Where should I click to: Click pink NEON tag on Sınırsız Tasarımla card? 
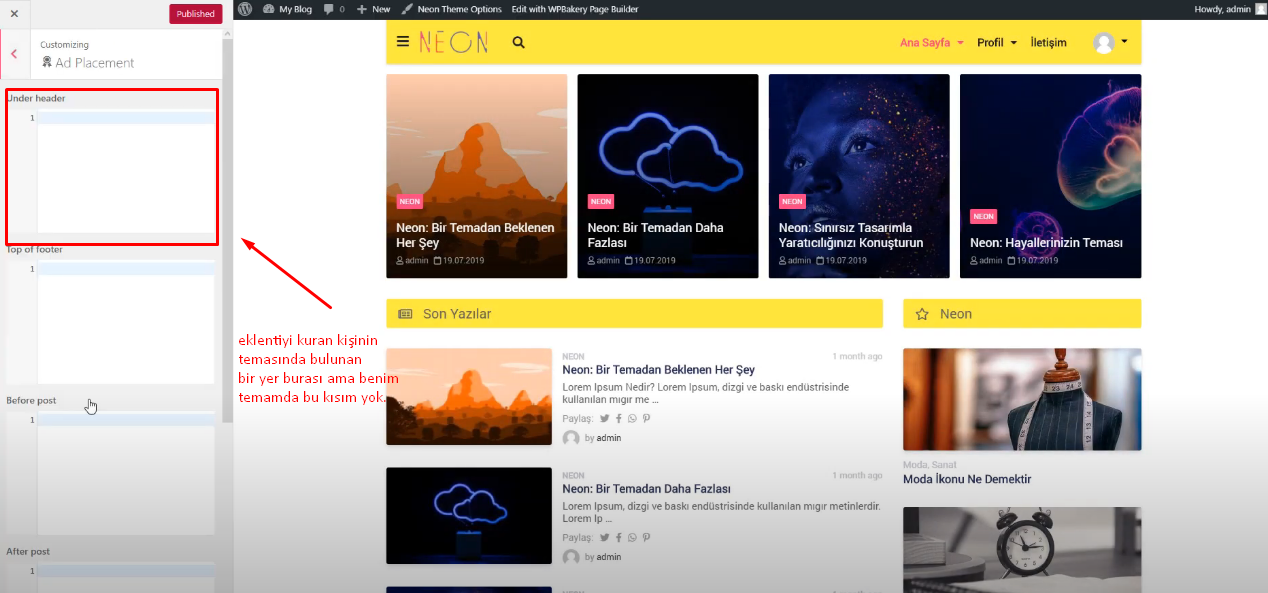792,201
